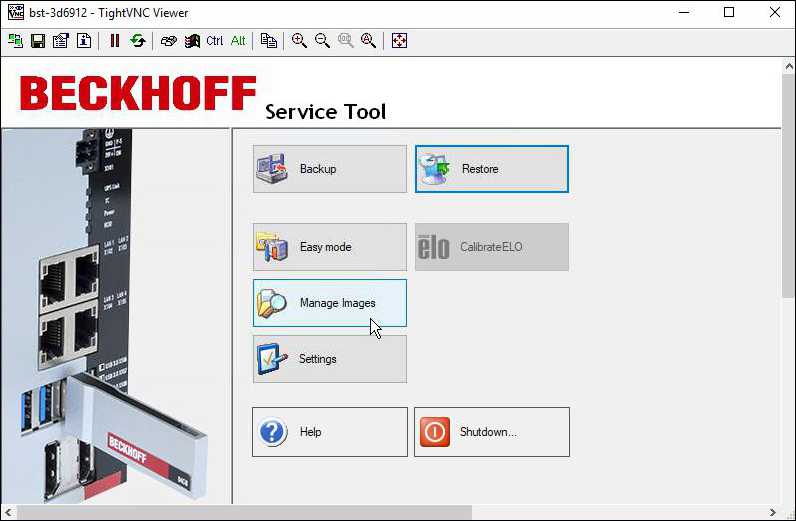Save the session using the floppy disk icon

click(38, 41)
